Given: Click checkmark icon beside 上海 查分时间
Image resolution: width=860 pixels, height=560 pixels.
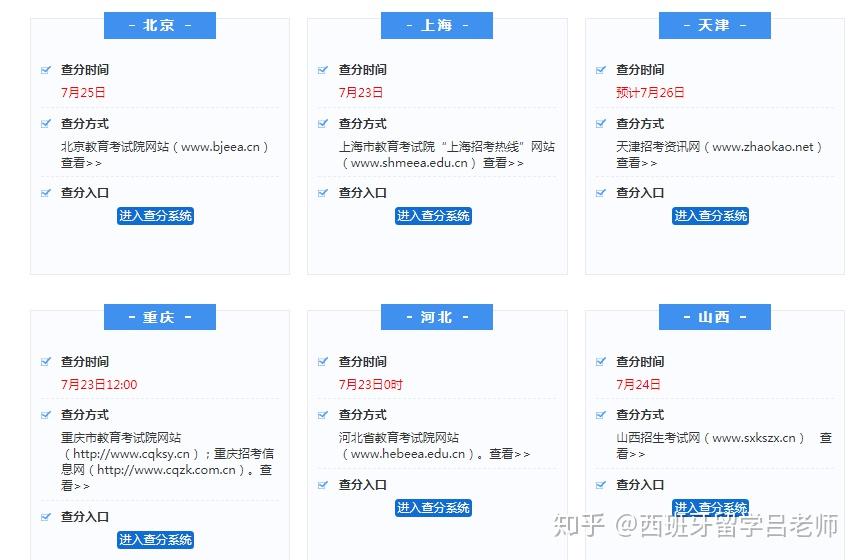Looking at the screenshot, I should 322,70.
